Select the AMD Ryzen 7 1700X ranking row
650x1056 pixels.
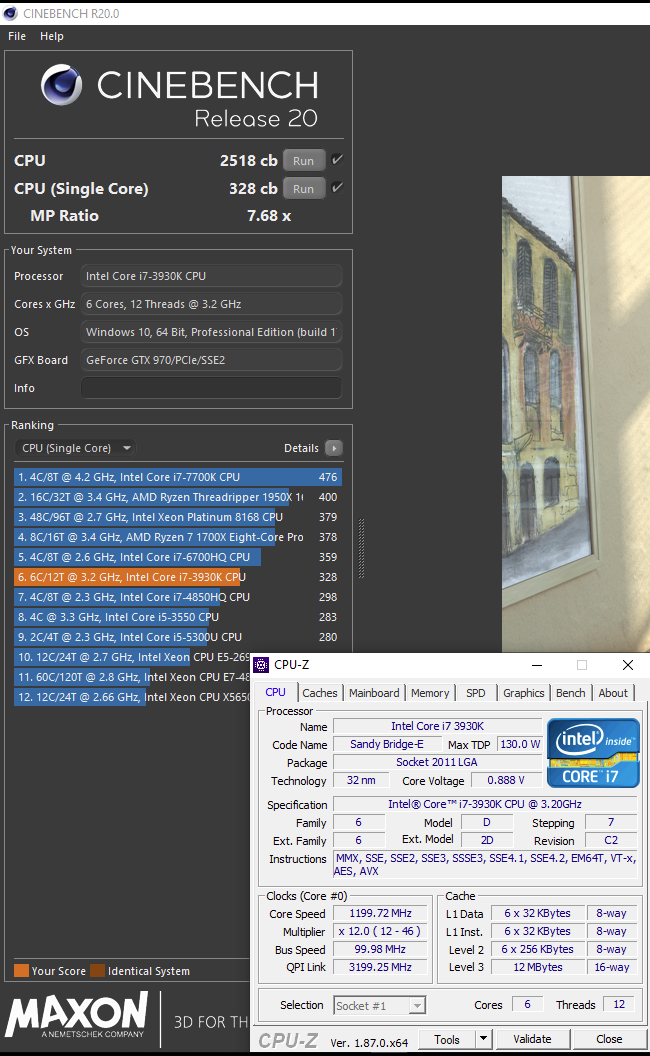[178, 537]
